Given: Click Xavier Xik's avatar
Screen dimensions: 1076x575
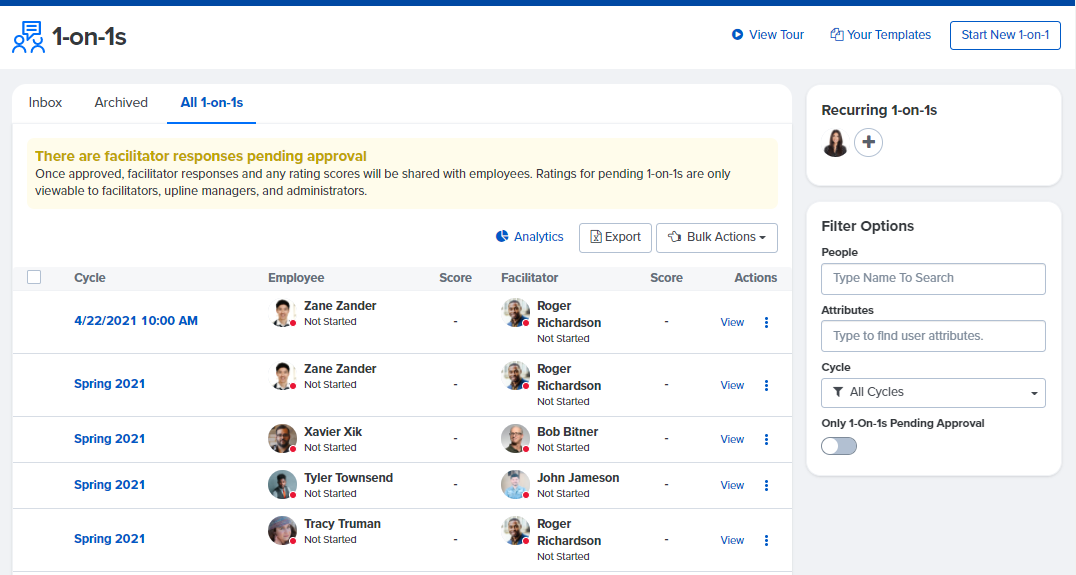Looking at the screenshot, I should [x=282, y=438].
